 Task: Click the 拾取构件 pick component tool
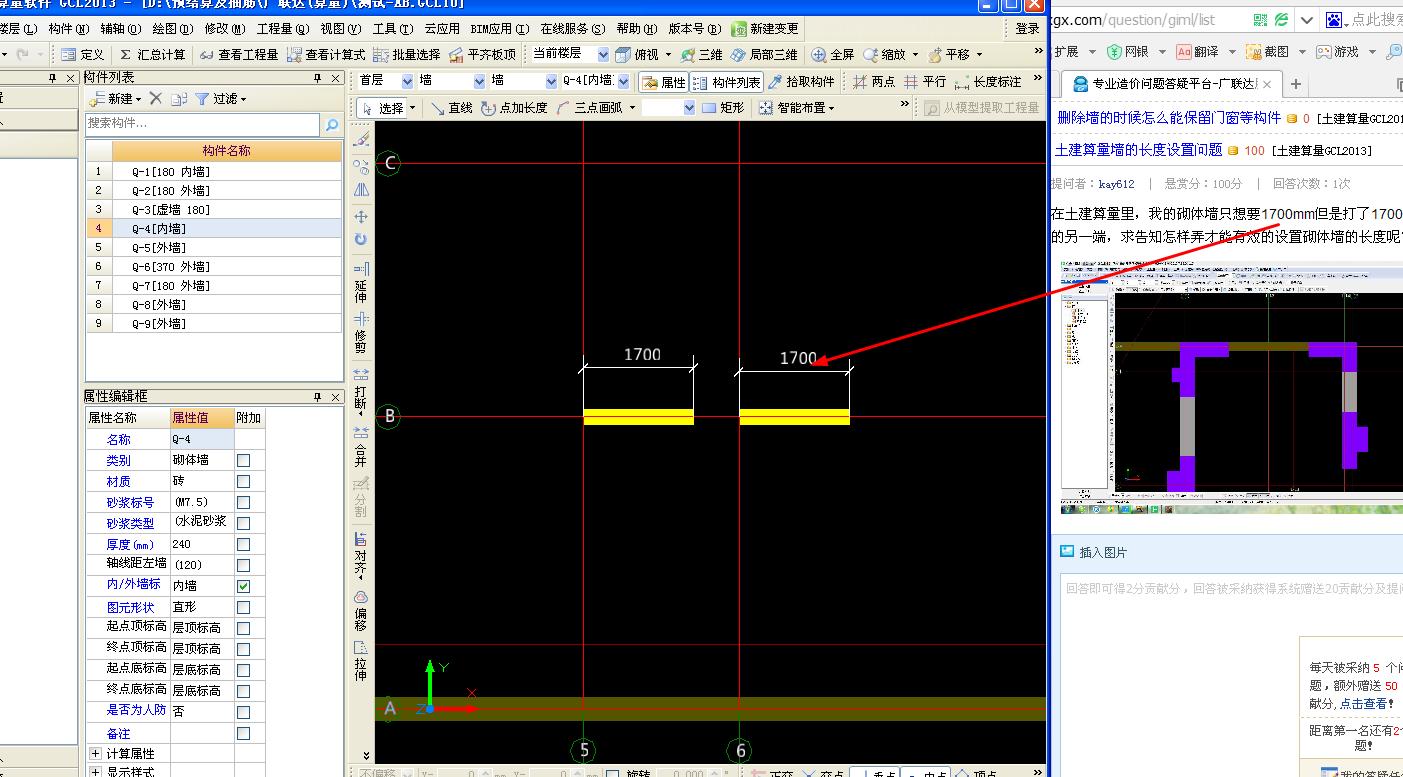(x=801, y=82)
